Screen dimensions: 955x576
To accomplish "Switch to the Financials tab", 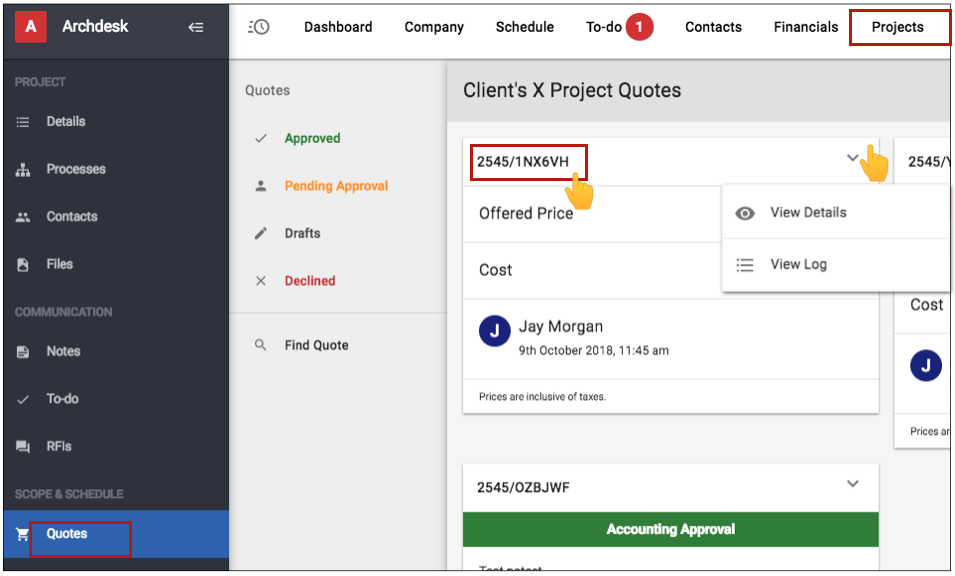I will 805,27.
